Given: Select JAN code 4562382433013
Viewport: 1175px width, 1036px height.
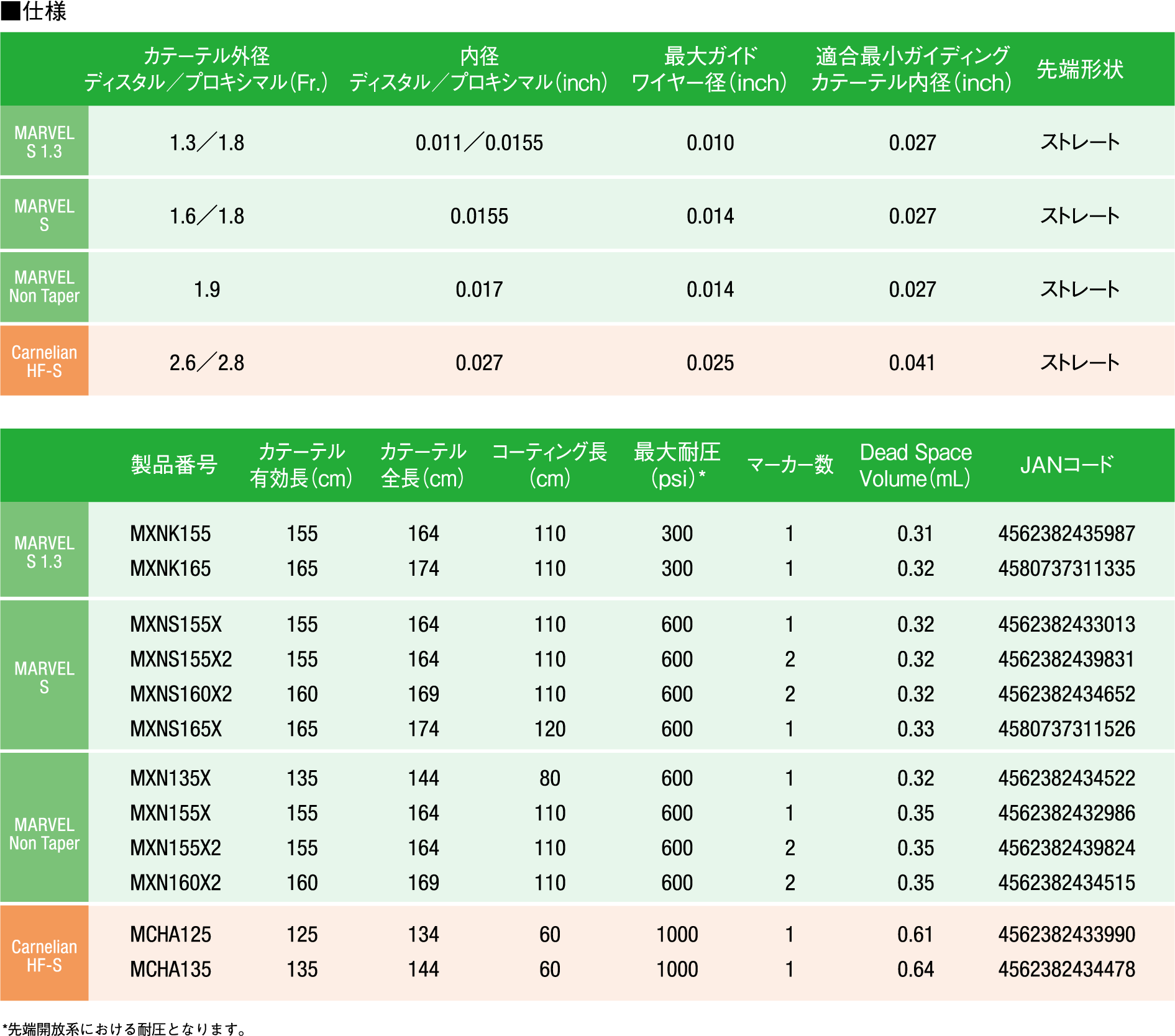Looking at the screenshot, I should 1066,624.
